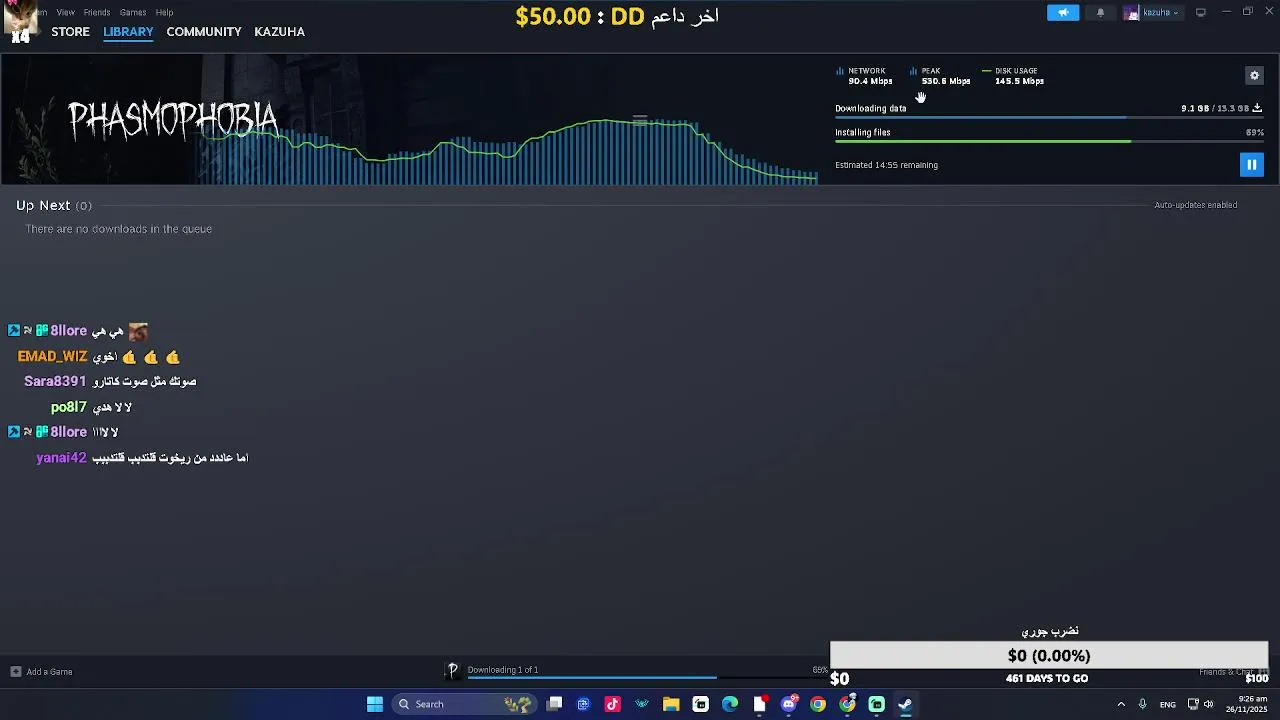Open Discord from the taskbar
The height and width of the screenshot is (720, 1280).
[789, 704]
